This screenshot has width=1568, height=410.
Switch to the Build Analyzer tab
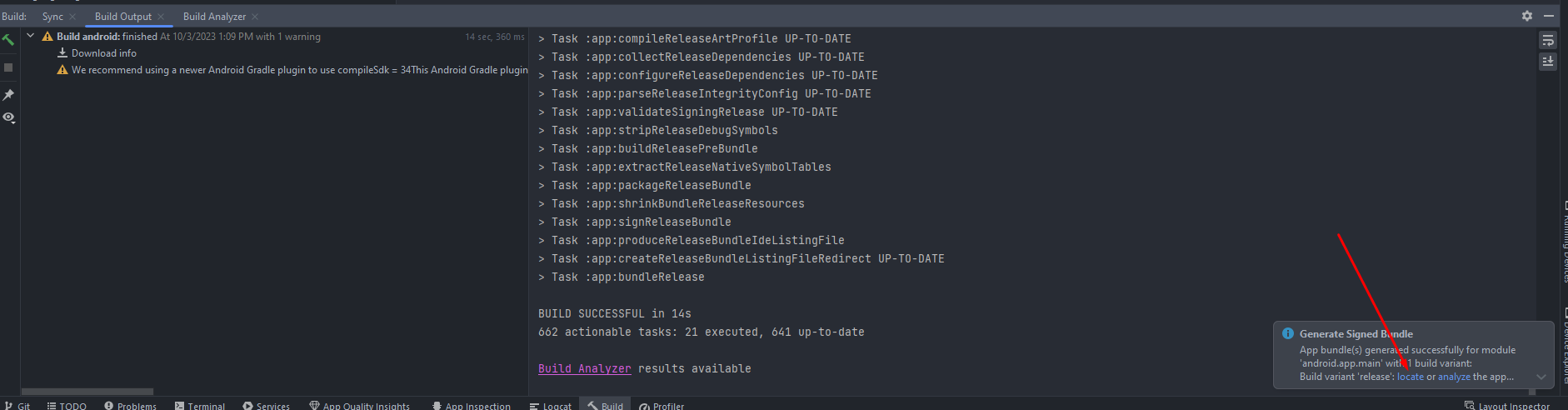(x=214, y=17)
